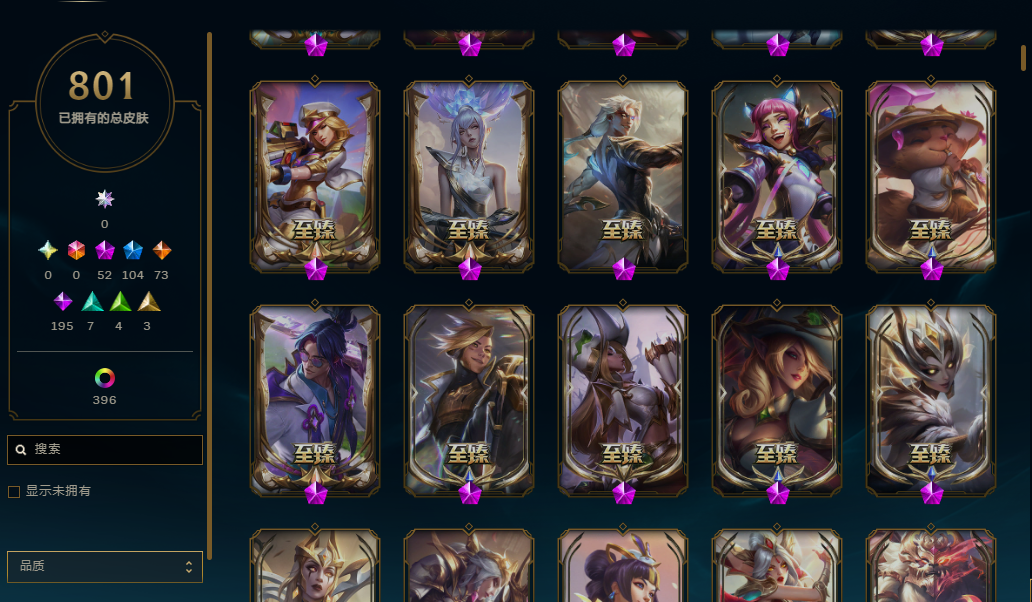Select the magenta gem icon showing 52
The image size is (1032, 602).
pos(105,250)
